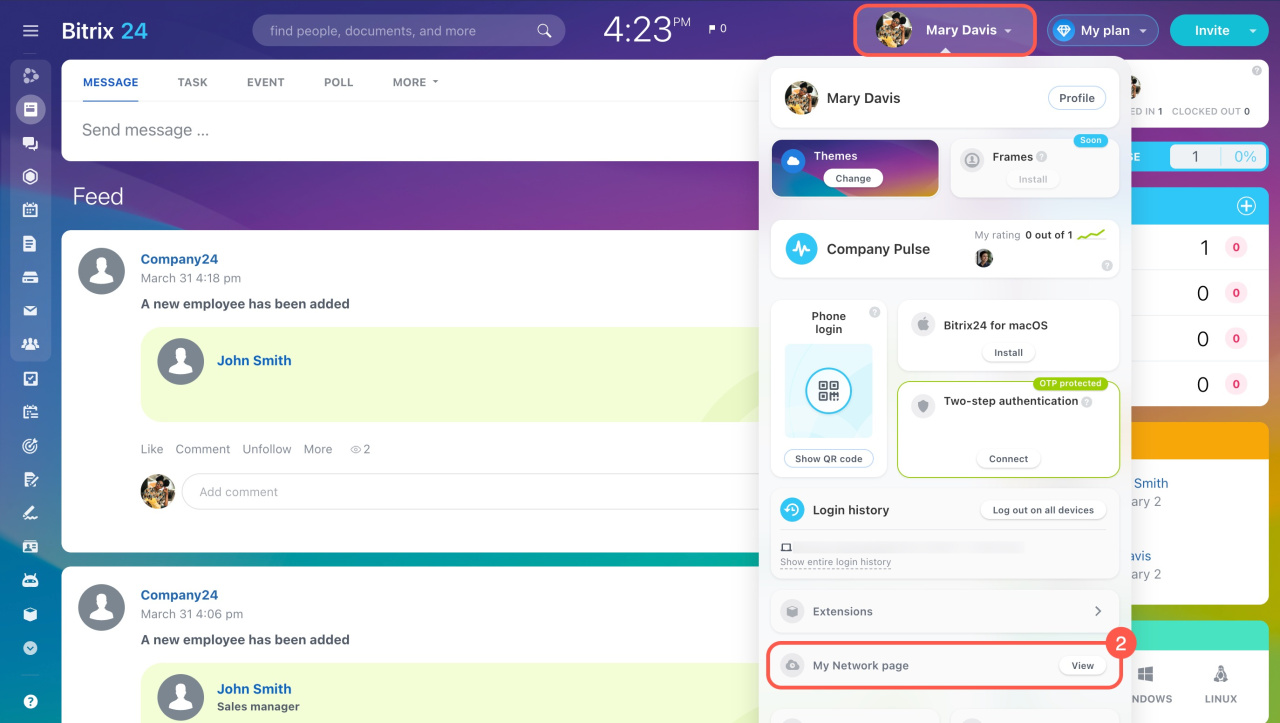The height and width of the screenshot is (723, 1280).
Task: Click the blue plus icon in right panel
Action: tap(1246, 206)
